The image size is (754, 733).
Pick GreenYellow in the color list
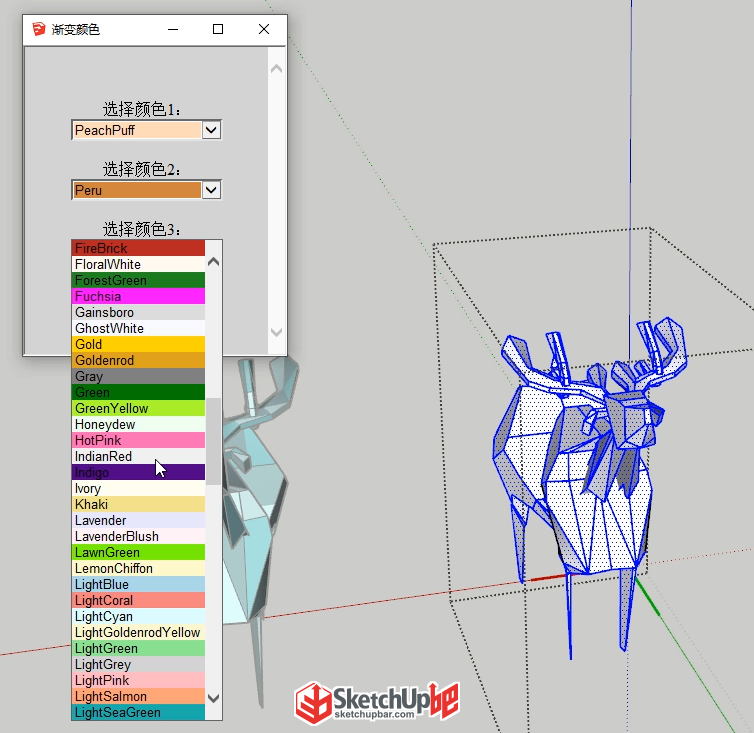pos(138,408)
